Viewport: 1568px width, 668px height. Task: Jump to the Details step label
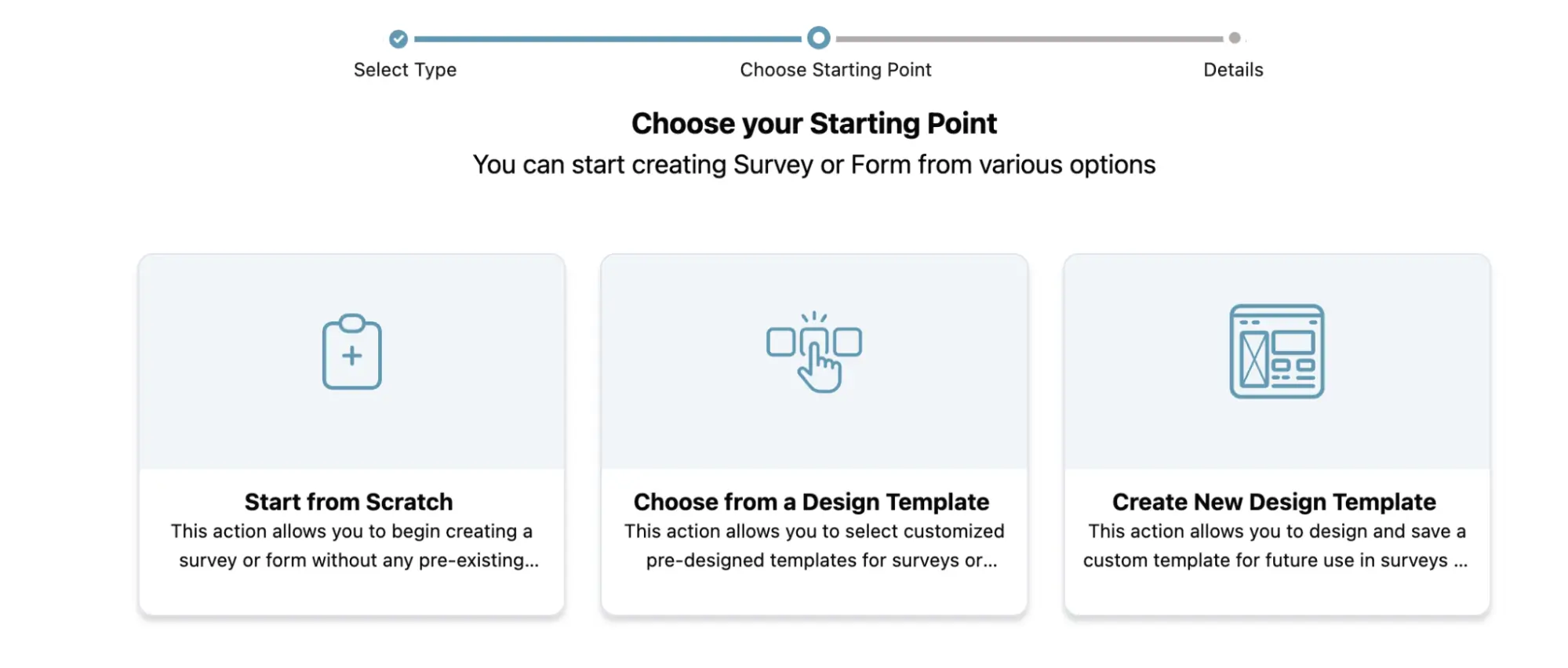(x=1233, y=70)
